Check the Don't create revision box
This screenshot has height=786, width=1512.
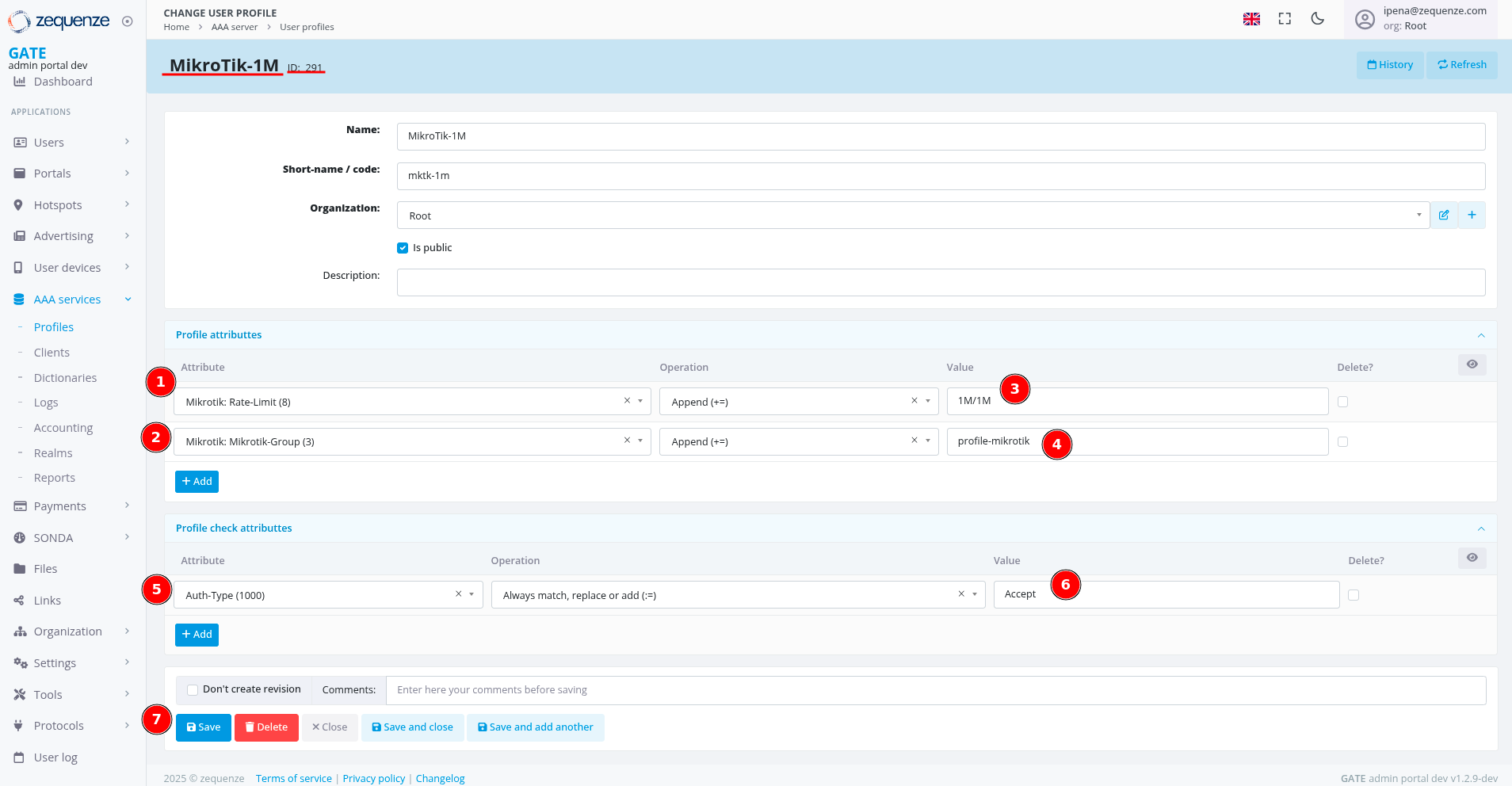click(x=193, y=690)
